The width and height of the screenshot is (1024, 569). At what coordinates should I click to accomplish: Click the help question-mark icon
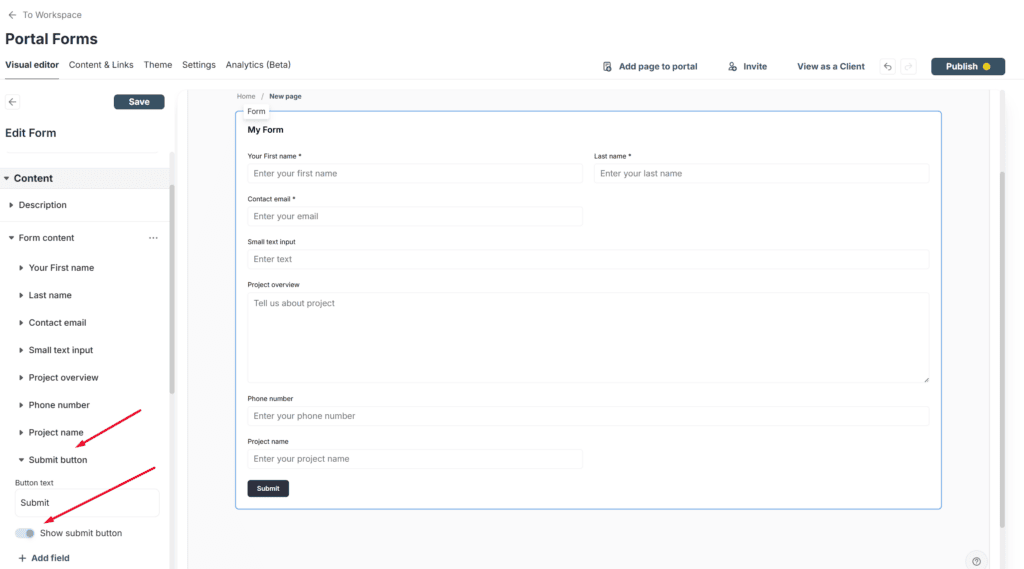[x=976, y=561]
